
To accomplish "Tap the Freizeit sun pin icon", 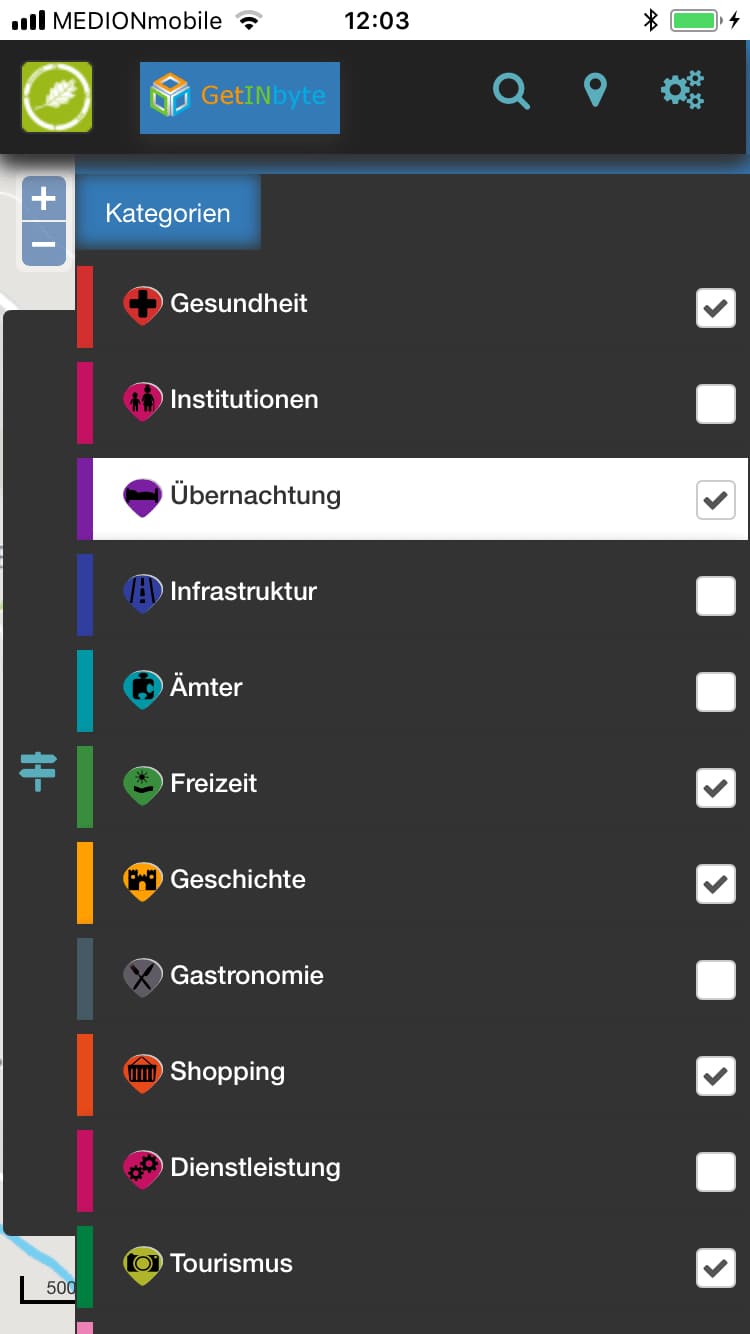I will pyautogui.click(x=142, y=784).
